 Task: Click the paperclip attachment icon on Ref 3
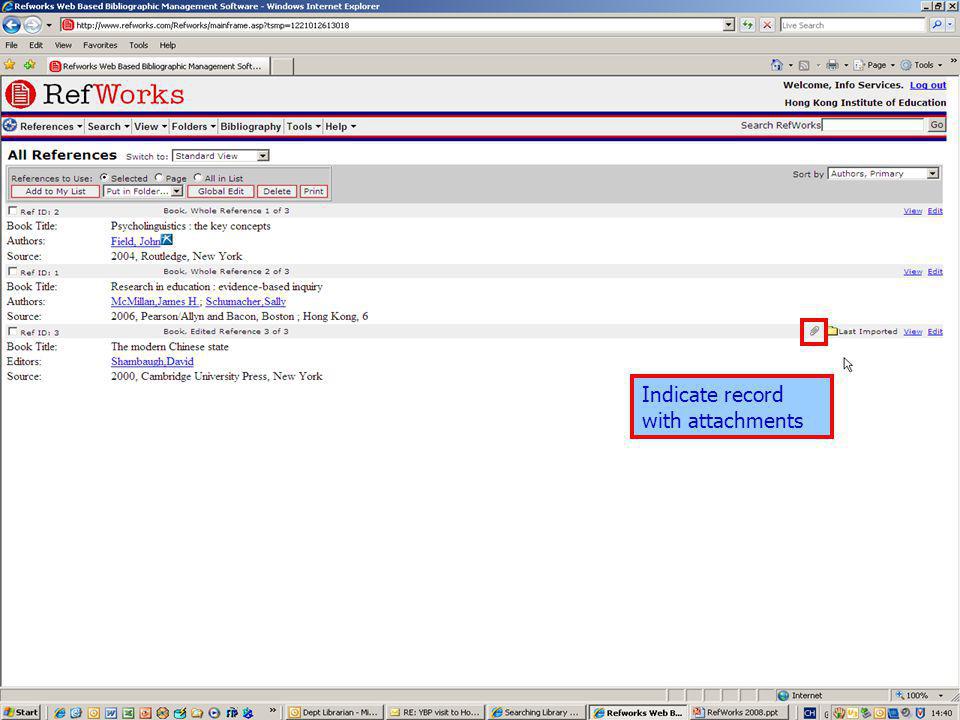click(x=814, y=331)
